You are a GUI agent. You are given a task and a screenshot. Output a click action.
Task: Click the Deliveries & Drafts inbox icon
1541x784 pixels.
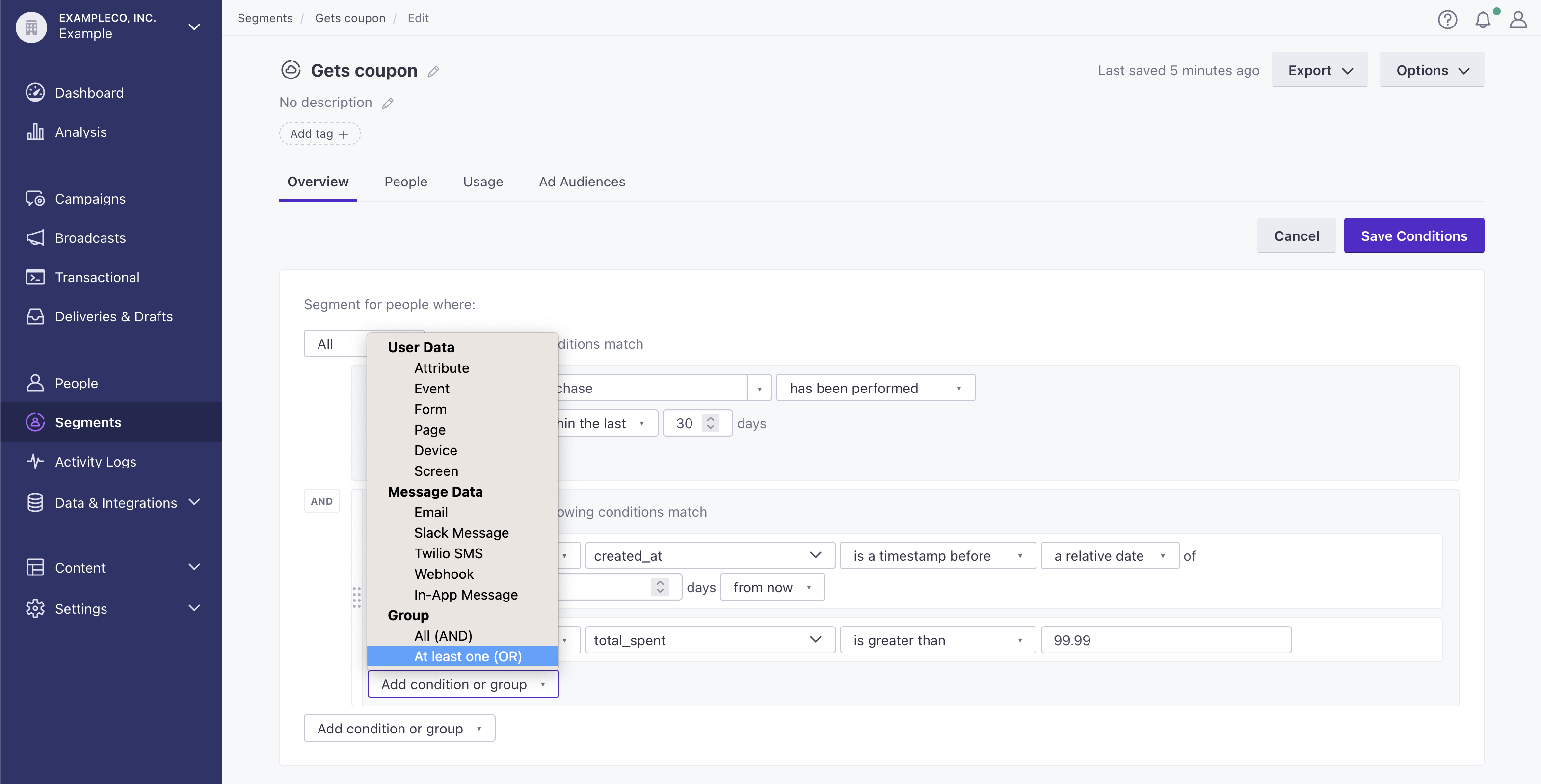pyautogui.click(x=35, y=316)
